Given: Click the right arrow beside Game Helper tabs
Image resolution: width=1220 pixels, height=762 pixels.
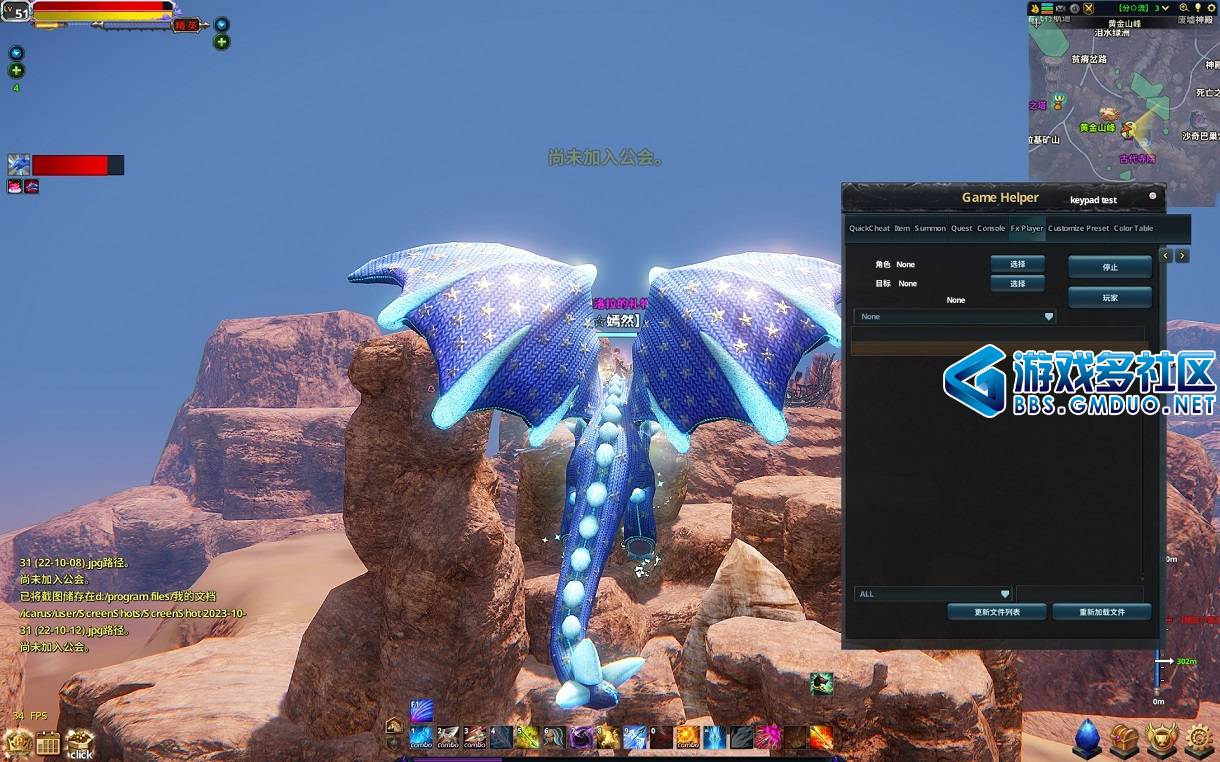Looking at the screenshot, I should pyautogui.click(x=1183, y=256).
